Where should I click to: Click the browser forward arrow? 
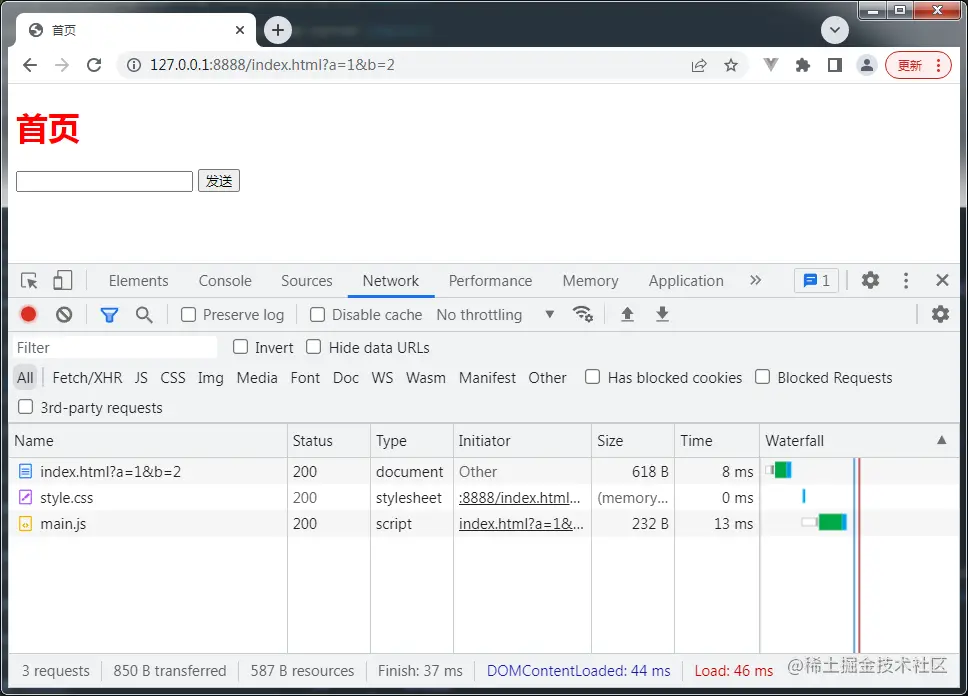coord(62,65)
